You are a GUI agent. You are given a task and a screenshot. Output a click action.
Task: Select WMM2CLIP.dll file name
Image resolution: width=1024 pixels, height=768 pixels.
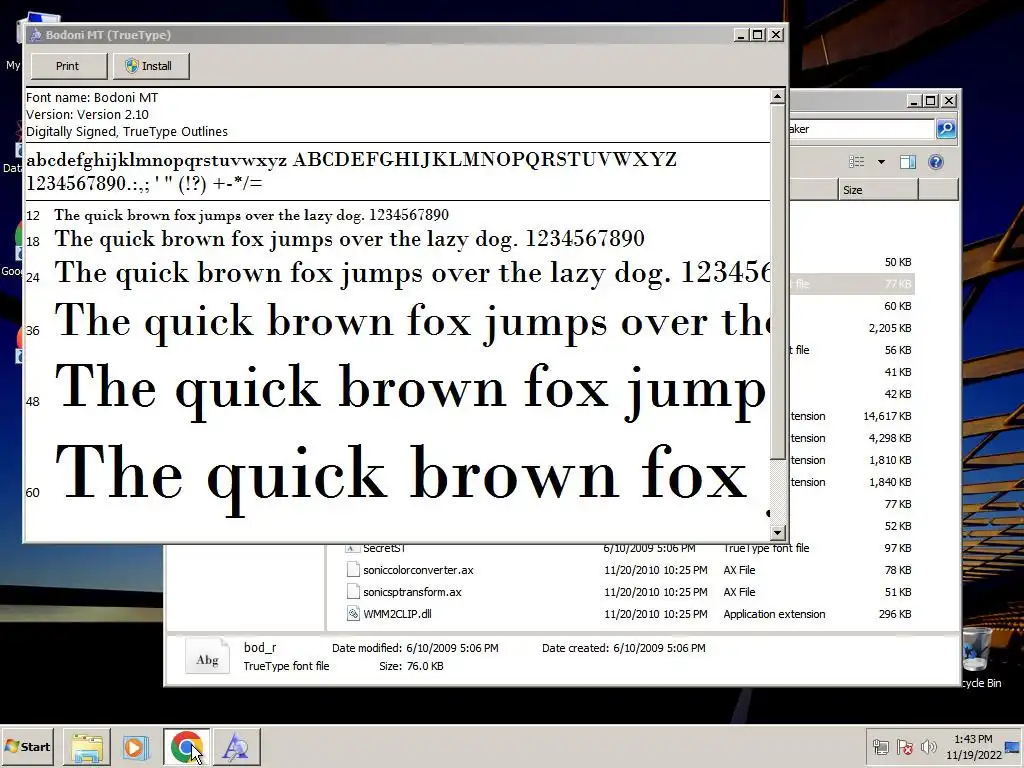[x=397, y=614]
